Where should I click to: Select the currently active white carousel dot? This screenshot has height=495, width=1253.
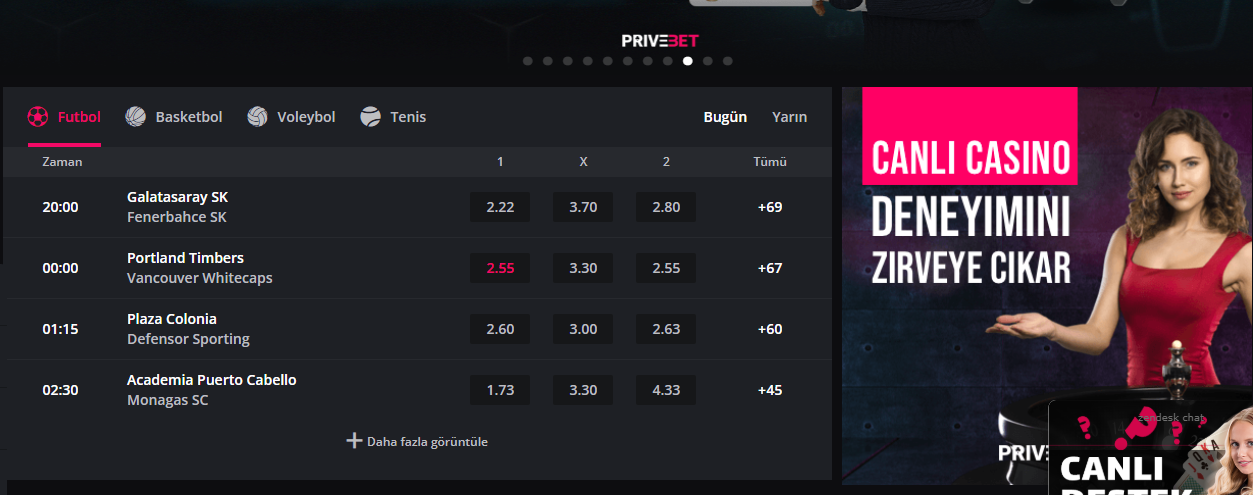[x=688, y=61]
